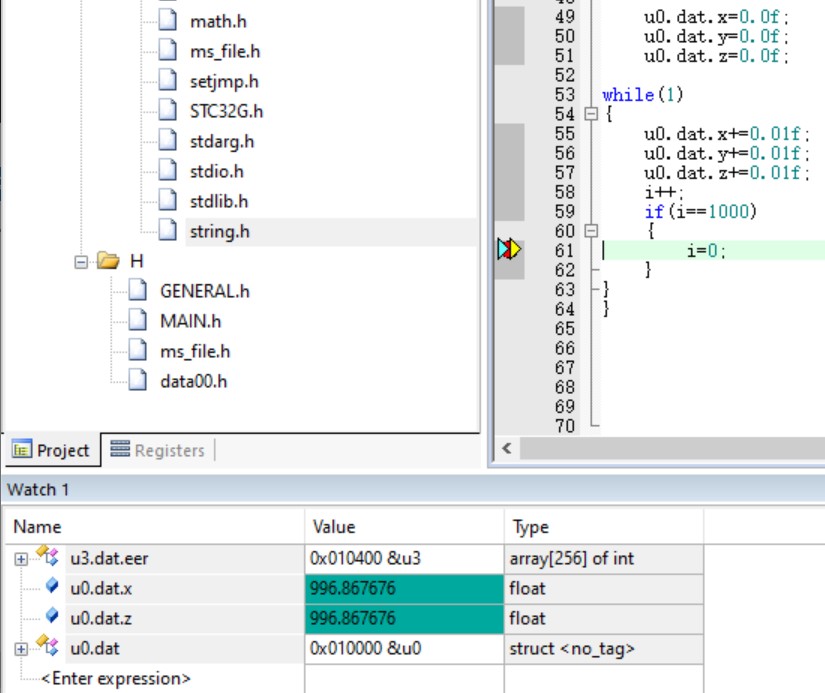825x693 pixels.
Task: Click the 0x010000 &u0 value cell
Action: pyautogui.click(x=404, y=648)
